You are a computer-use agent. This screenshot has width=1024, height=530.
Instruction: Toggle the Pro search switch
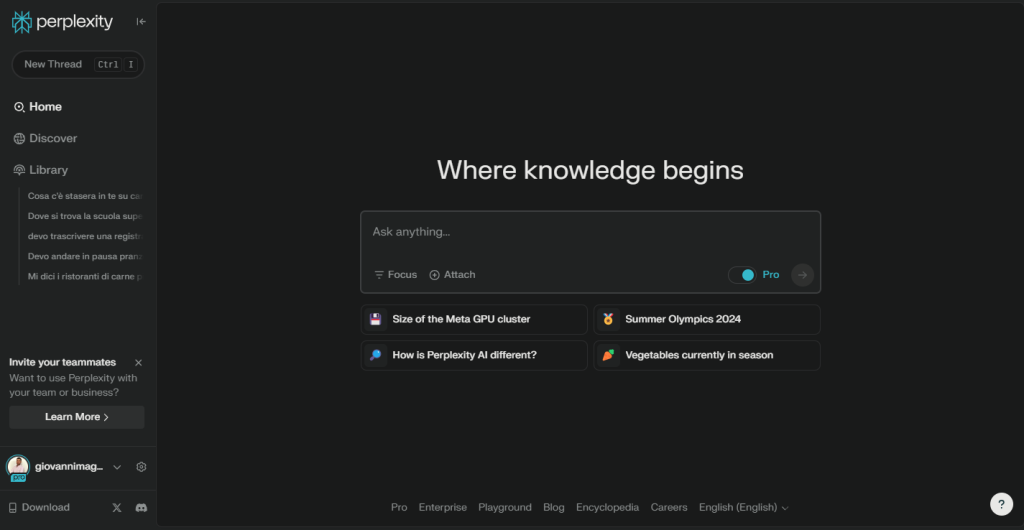[x=742, y=275]
